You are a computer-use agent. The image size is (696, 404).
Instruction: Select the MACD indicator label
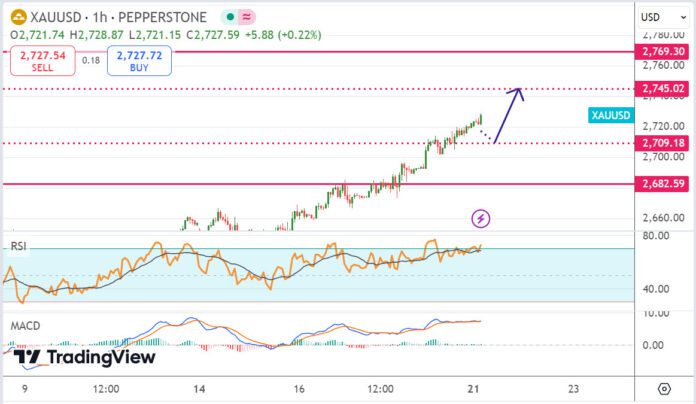pos(24,328)
